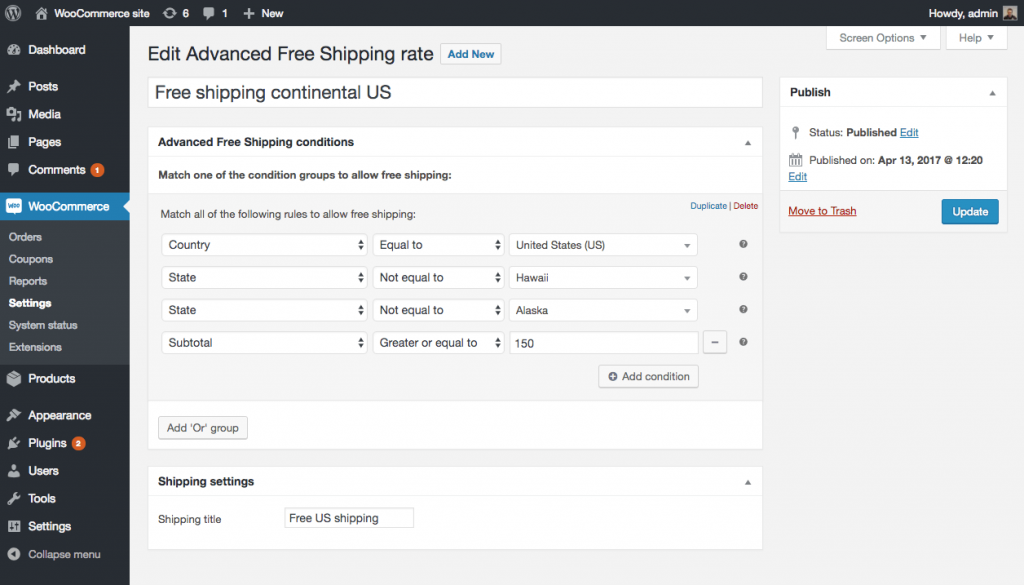Open the WordPress logo menu
Screen dimensions: 1024x585
click(11, 13)
